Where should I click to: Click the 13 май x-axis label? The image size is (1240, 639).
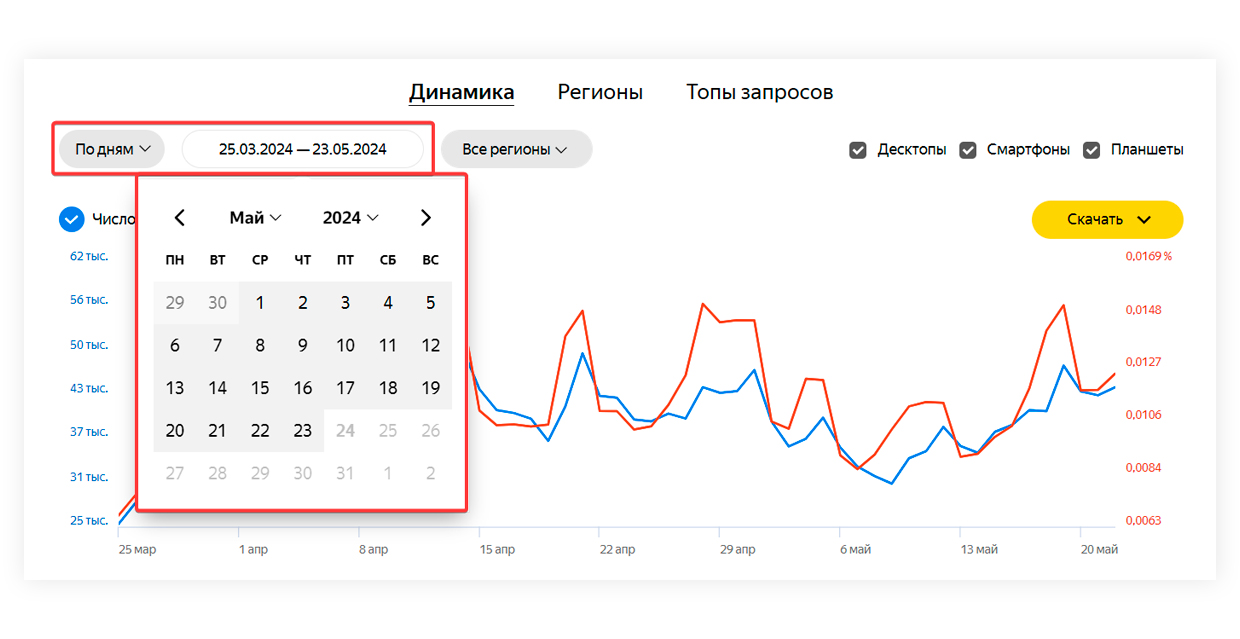point(979,550)
